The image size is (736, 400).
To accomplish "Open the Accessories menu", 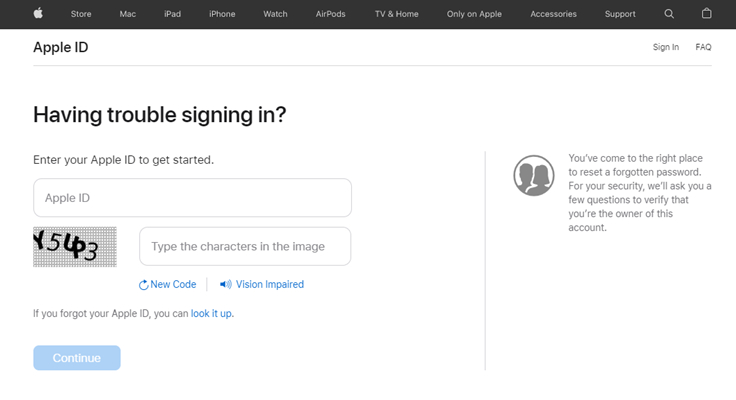I will (553, 14).
